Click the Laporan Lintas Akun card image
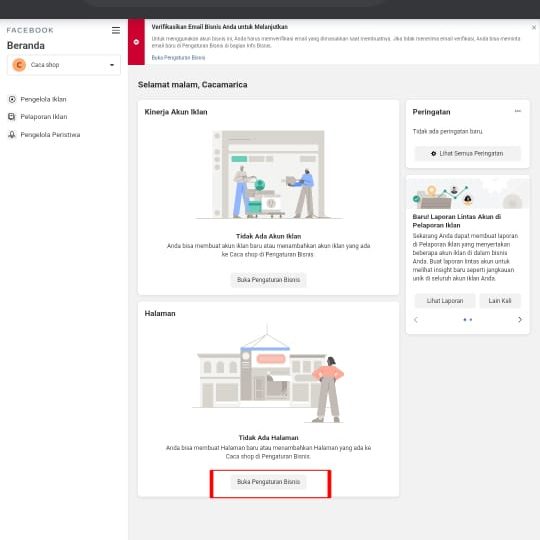Image resolution: width=540 pixels, height=540 pixels. pyautogui.click(x=468, y=193)
